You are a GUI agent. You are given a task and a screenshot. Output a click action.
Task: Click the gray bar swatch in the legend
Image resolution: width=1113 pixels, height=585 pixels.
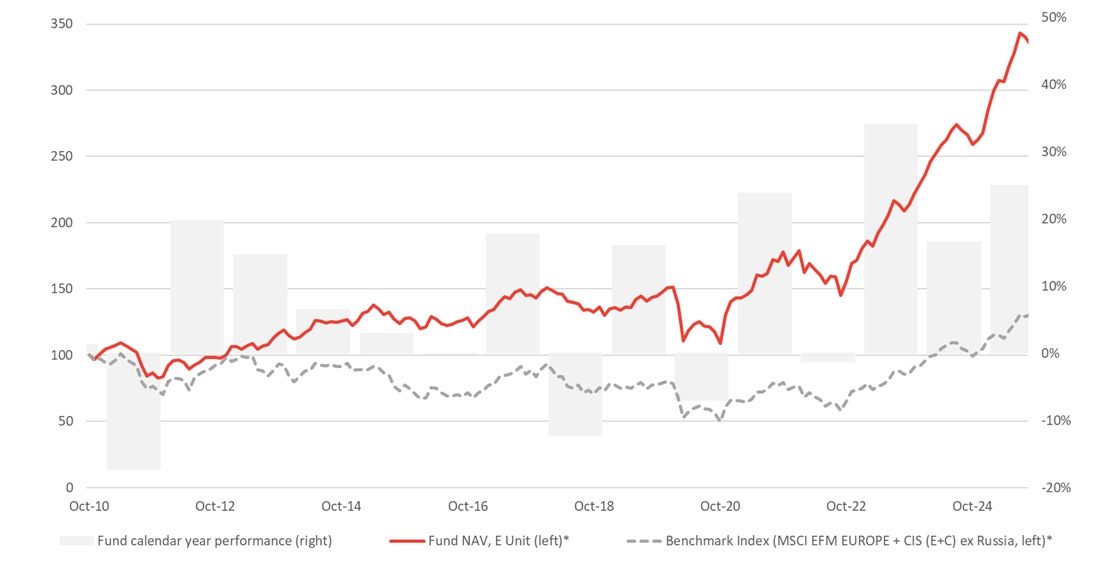pyautogui.click(x=76, y=541)
